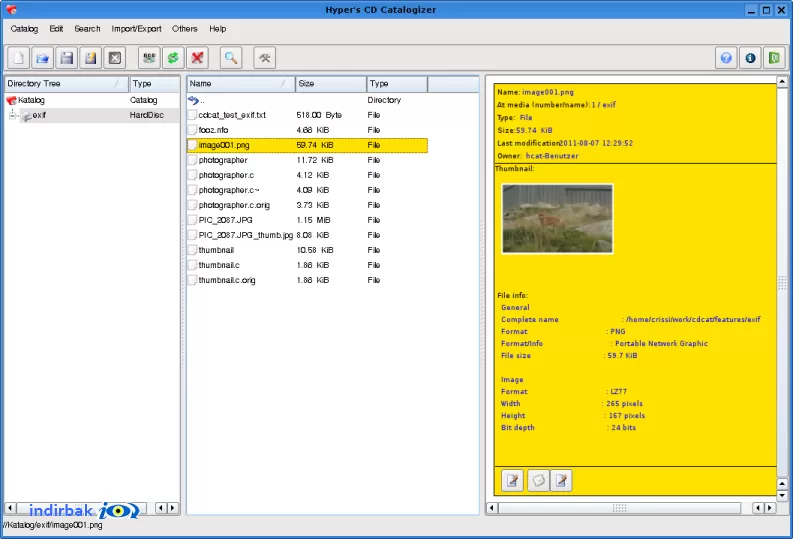Click the edit comment icon below file info
793x539 pixels.
(x=512, y=480)
